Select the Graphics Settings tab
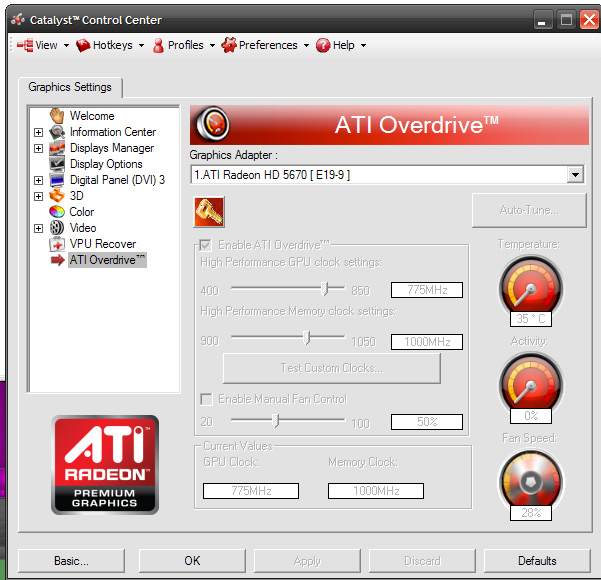The image size is (601, 580). click(70, 87)
